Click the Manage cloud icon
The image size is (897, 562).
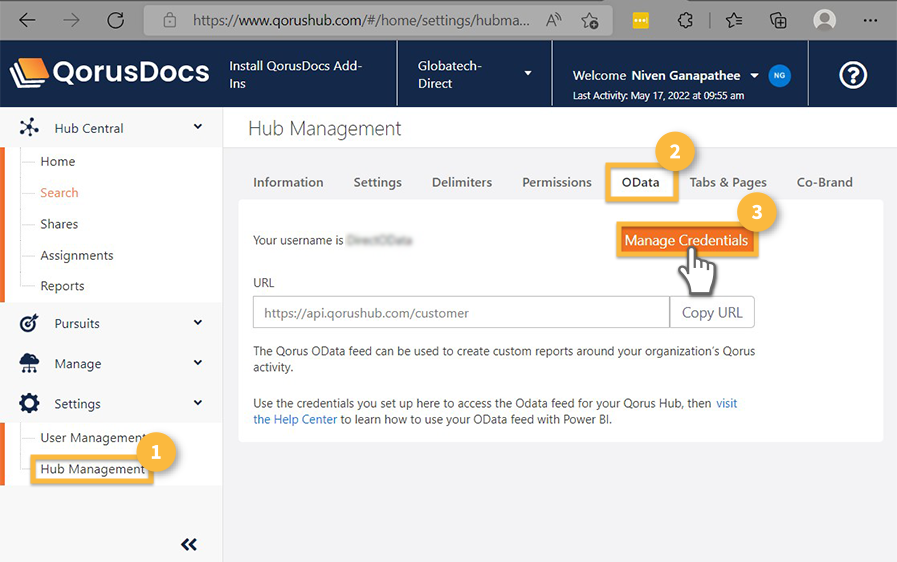pyautogui.click(x=29, y=363)
